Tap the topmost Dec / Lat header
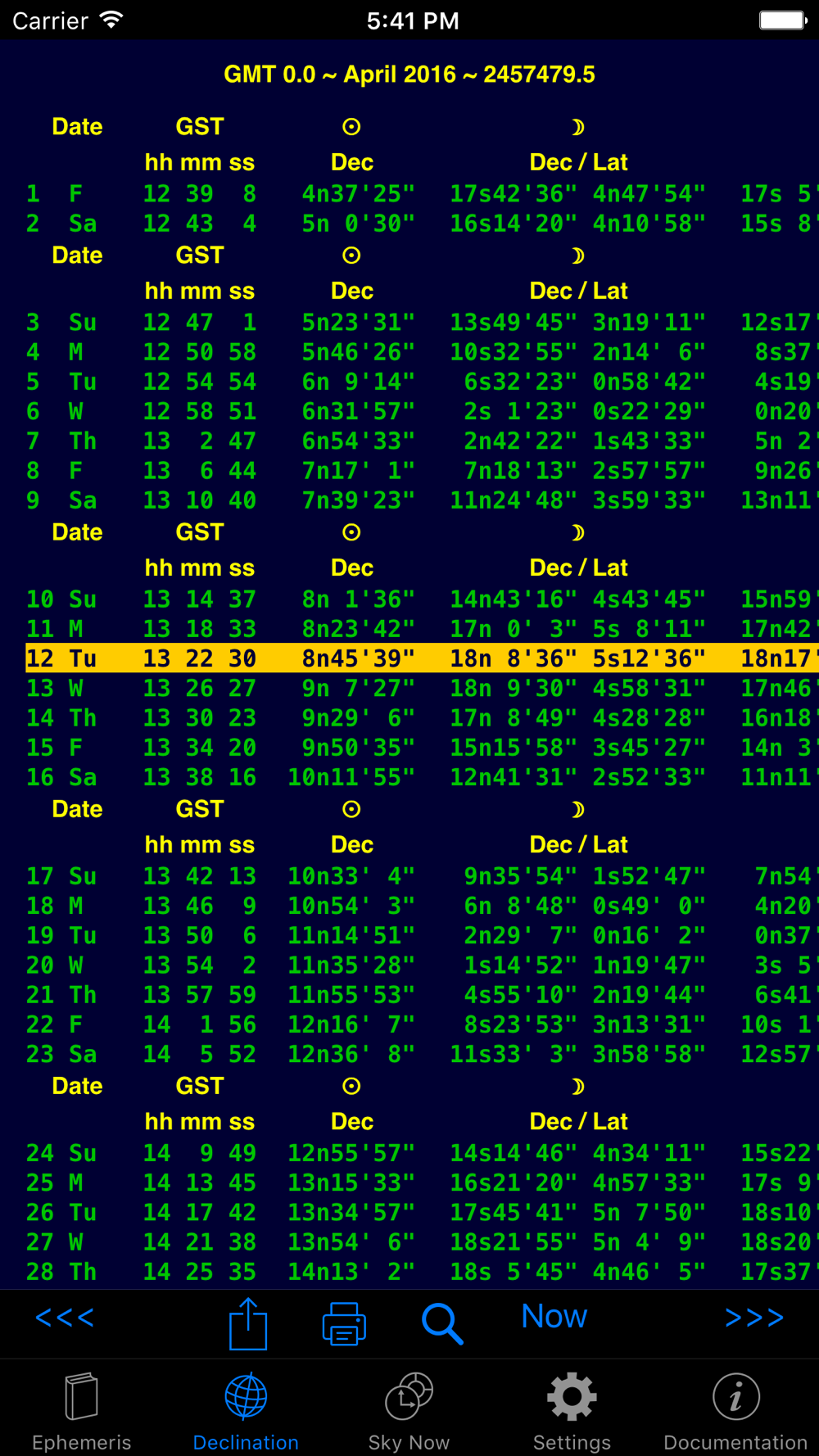The width and height of the screenshot is (819, 1456). 578,162
